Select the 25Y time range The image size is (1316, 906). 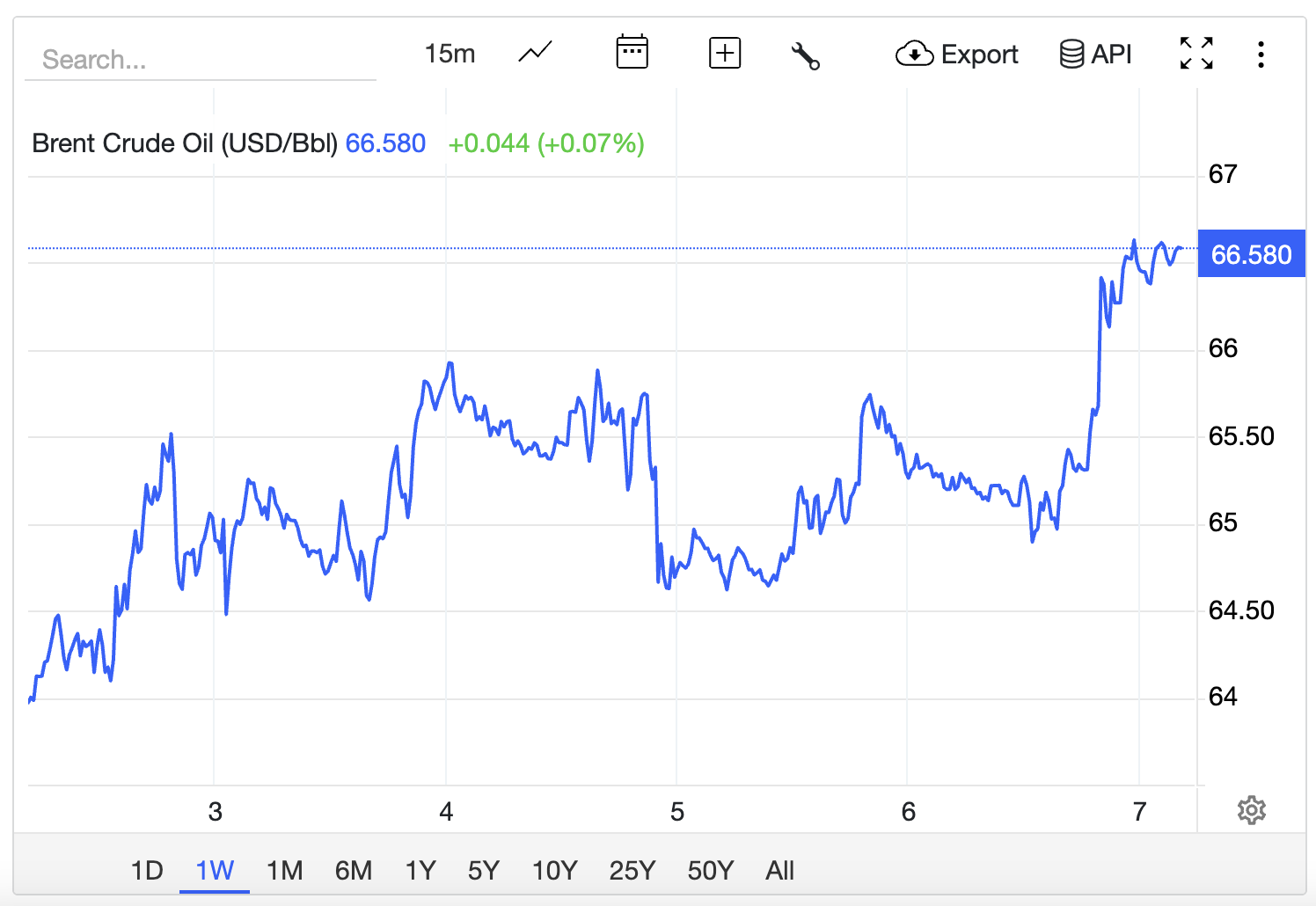pyautogui.click(x=632, y=871)
